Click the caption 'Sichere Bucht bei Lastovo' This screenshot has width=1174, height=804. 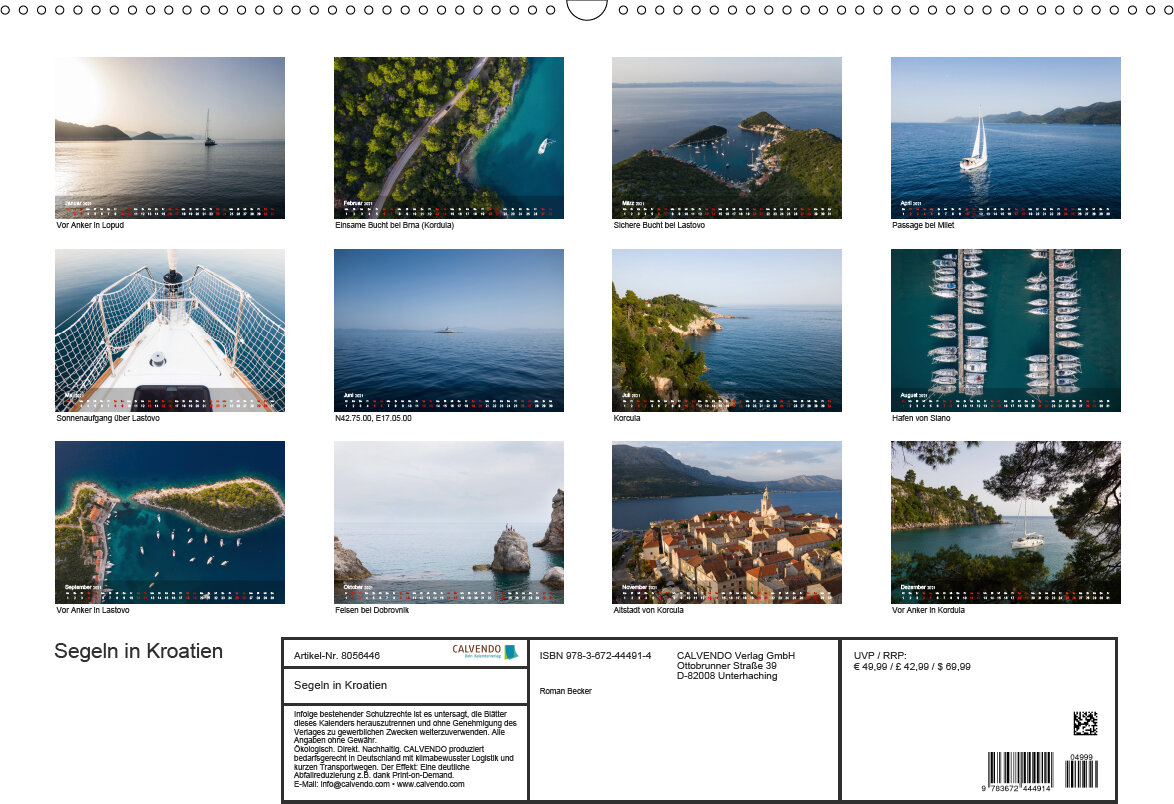click(659, 225)
